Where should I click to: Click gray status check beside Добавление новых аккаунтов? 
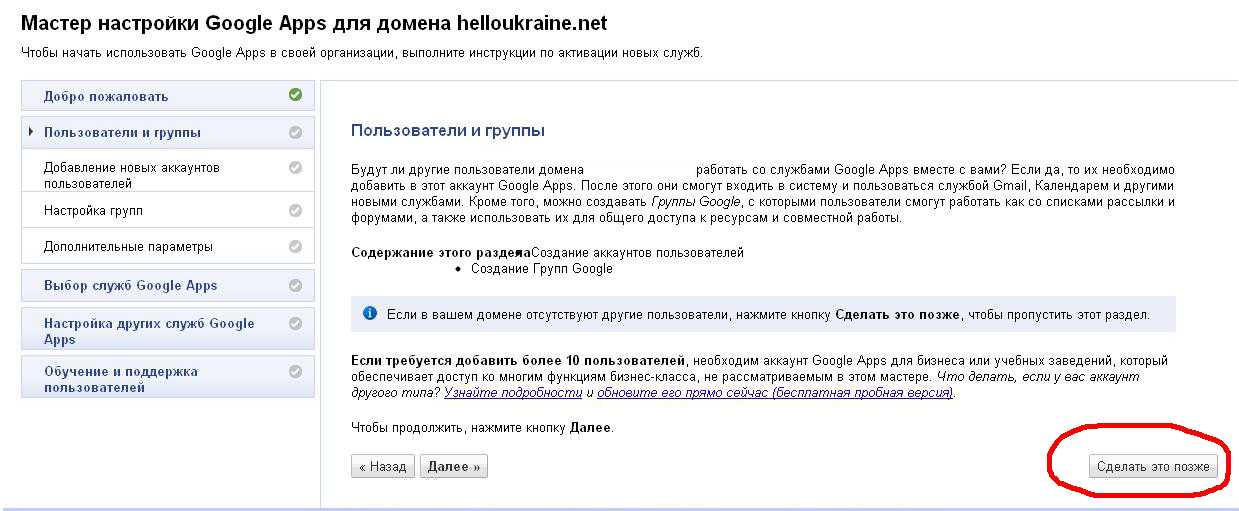coord(295,167)
